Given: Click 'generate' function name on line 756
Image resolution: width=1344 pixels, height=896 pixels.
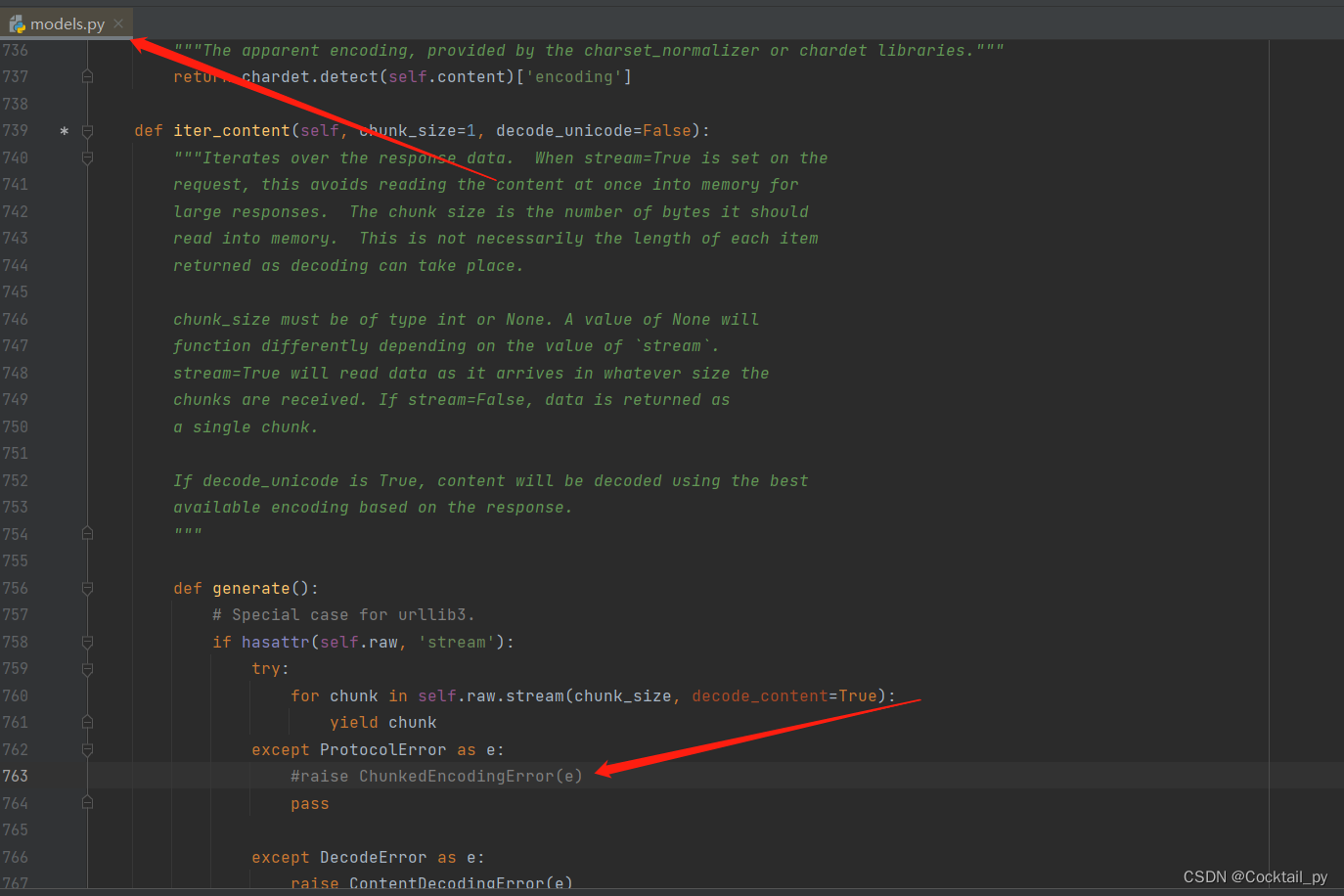Looking at the screenshot, I should 251,589.
